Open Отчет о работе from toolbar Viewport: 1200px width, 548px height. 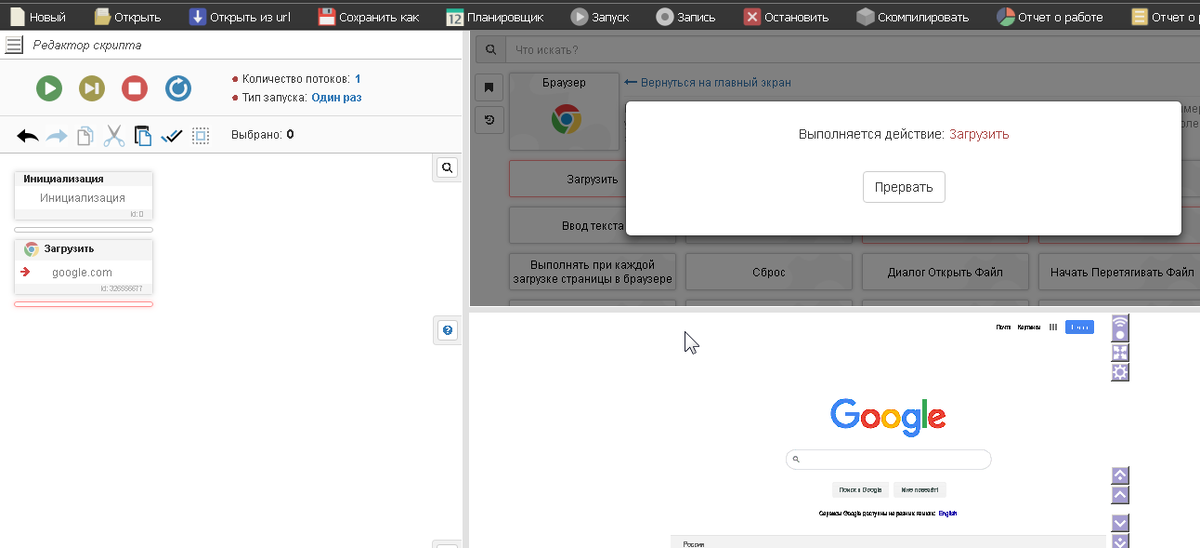pos(1050,17)
